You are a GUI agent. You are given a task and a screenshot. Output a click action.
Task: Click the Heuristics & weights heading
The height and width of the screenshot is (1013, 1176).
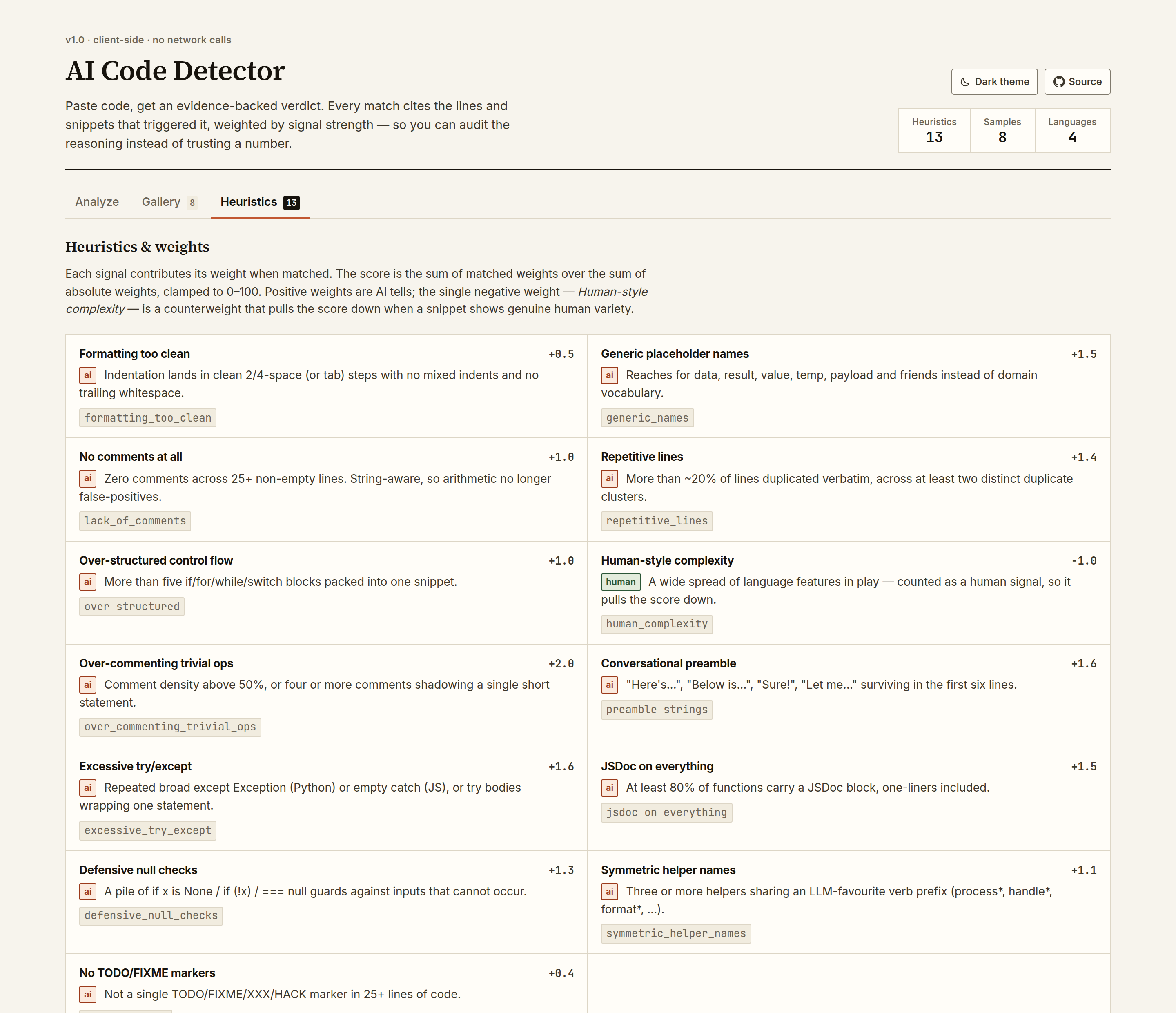tap(137, 247)
